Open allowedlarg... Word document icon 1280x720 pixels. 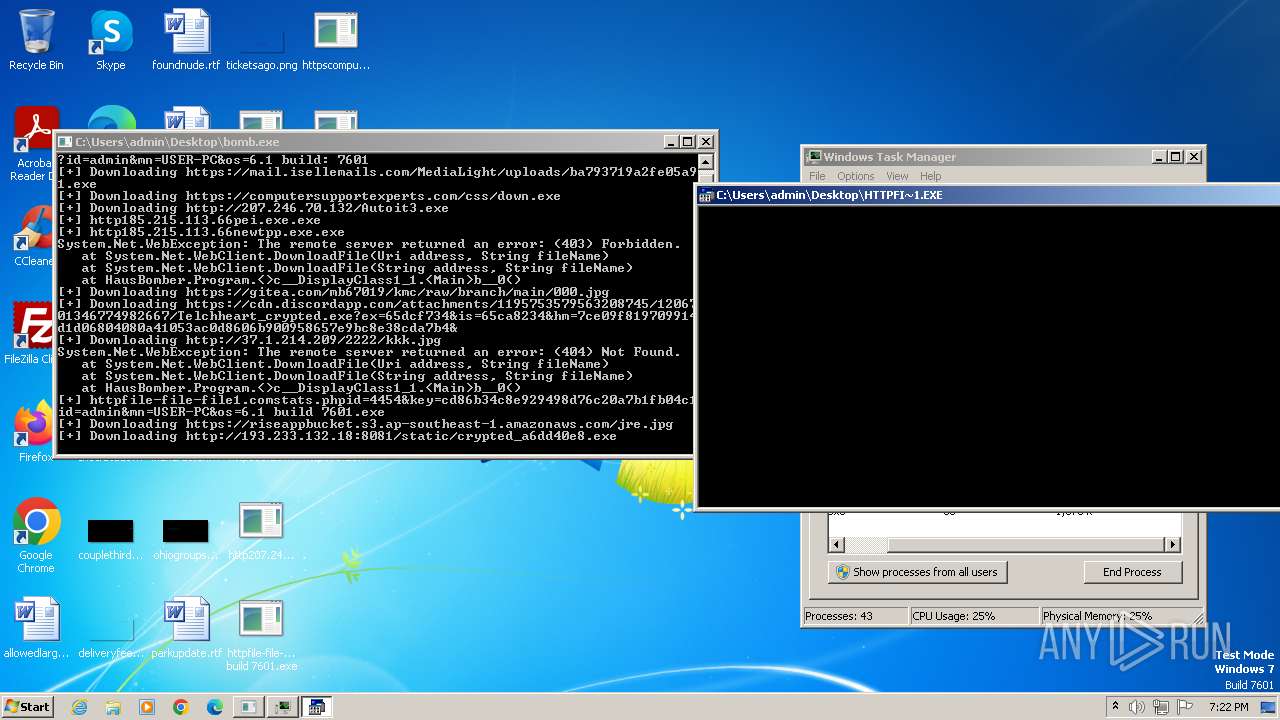tap(36, 629)
